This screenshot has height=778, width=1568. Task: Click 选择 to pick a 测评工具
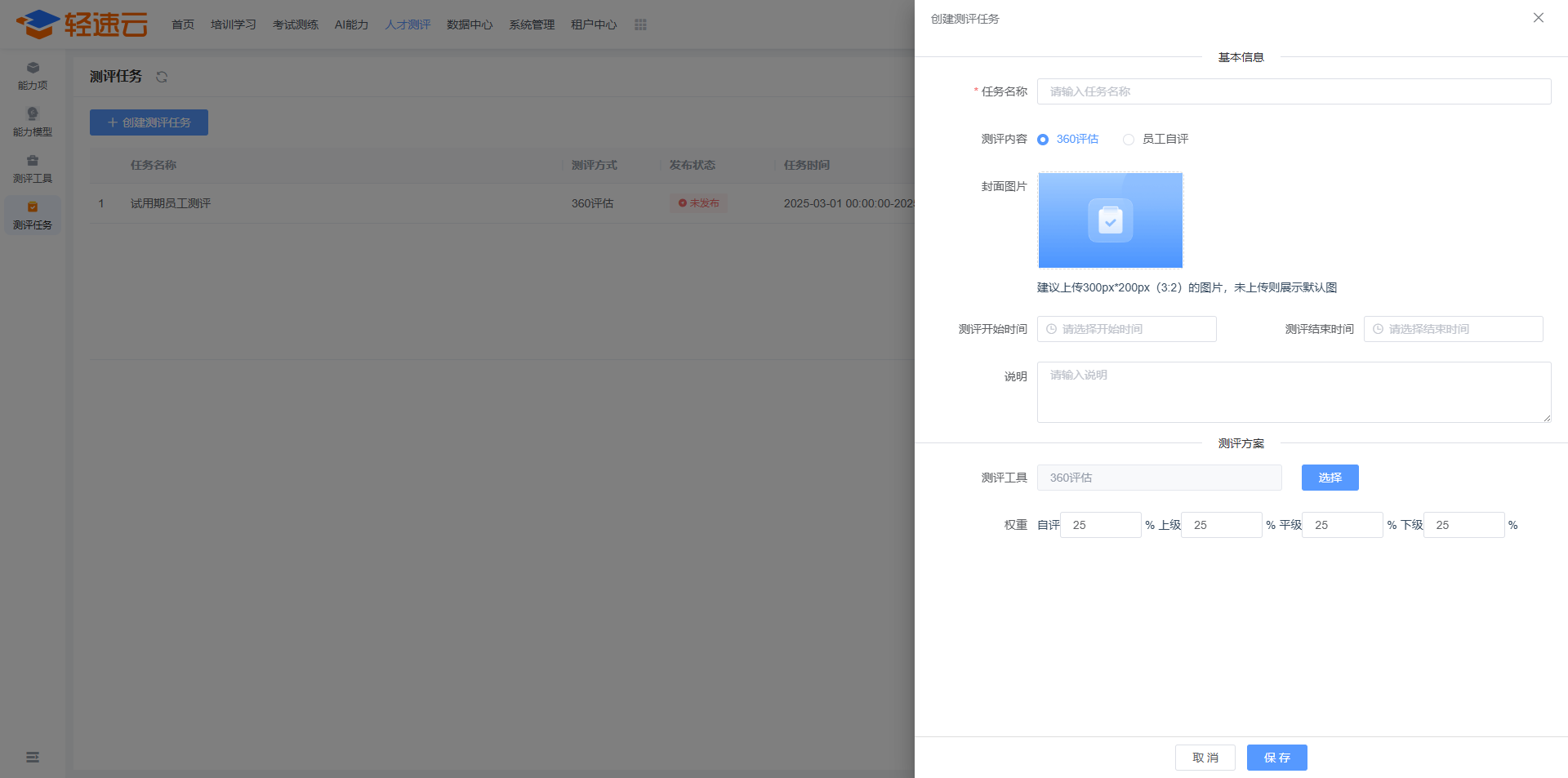1330,478
